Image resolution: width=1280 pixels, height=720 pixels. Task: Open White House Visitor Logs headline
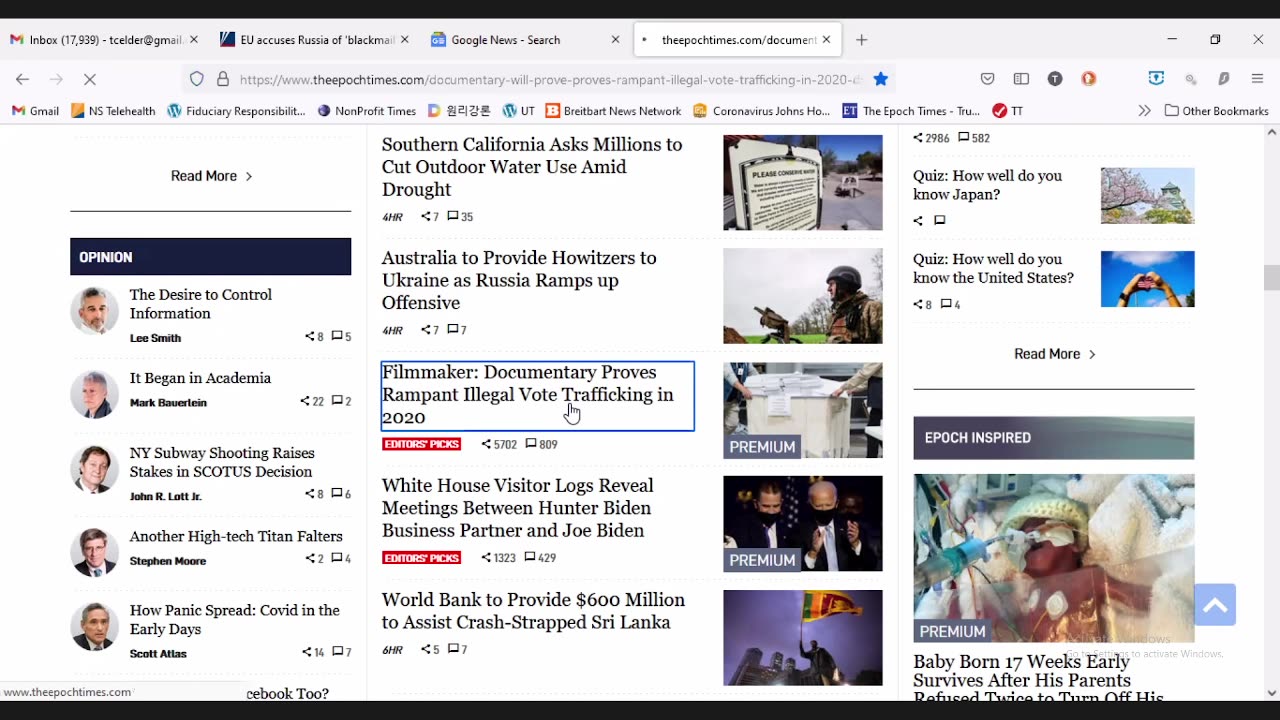(x=518, y=508)
